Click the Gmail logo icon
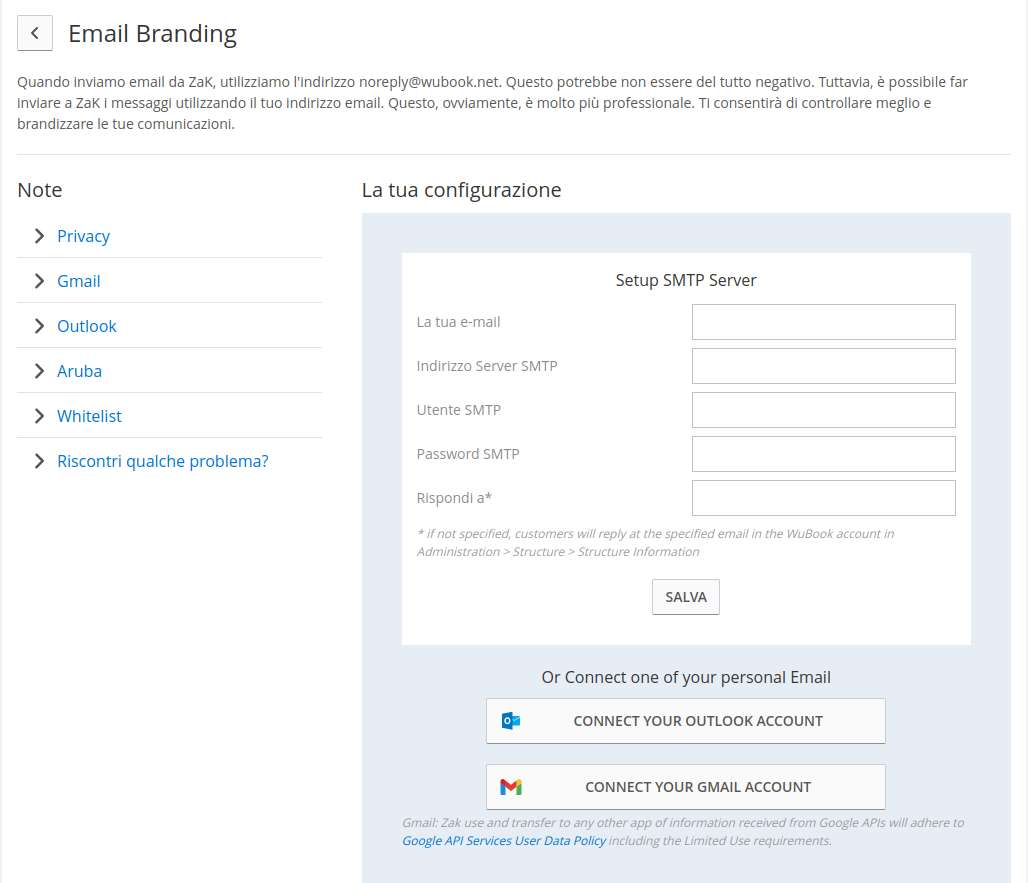1028x883 pixels. tap(511, 787)
